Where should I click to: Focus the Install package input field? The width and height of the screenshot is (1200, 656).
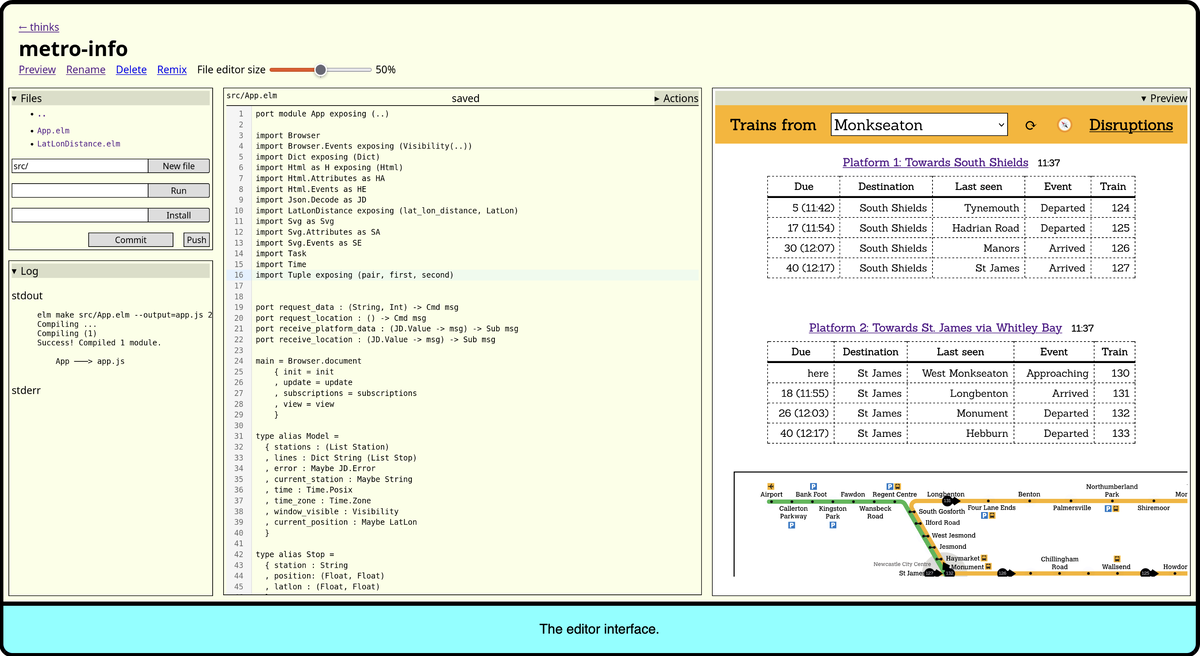click(80, 215)
